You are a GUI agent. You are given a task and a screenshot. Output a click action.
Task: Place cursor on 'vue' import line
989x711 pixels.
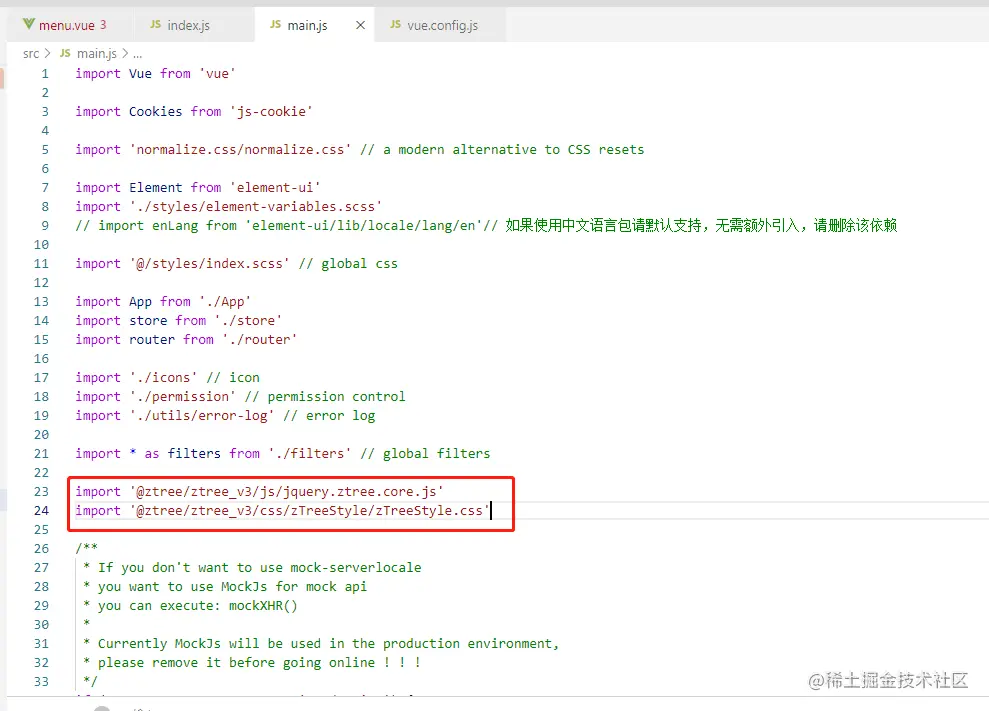(155, 74)
